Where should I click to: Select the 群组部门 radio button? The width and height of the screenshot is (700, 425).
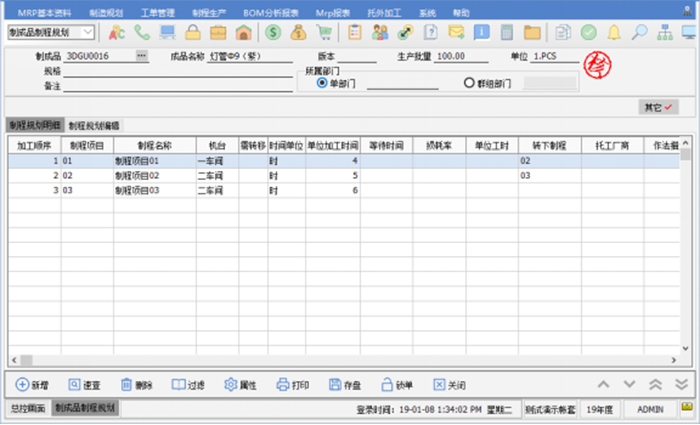pyautogui.click(x=469, y=84)
